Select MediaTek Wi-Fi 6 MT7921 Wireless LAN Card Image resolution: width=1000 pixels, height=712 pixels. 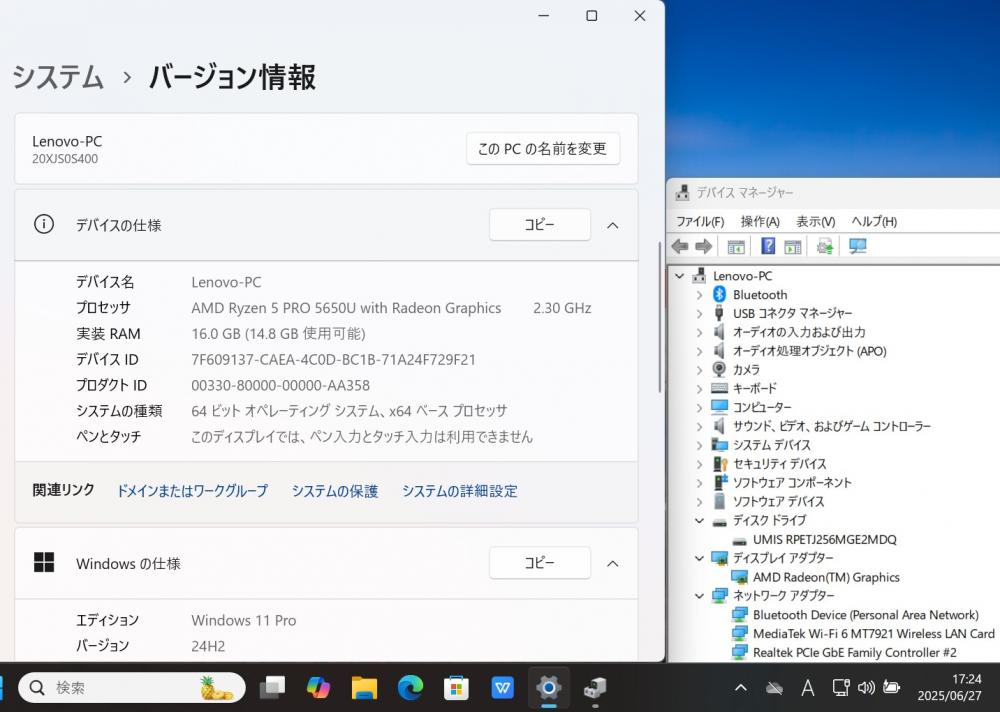[x=874, y=634]
